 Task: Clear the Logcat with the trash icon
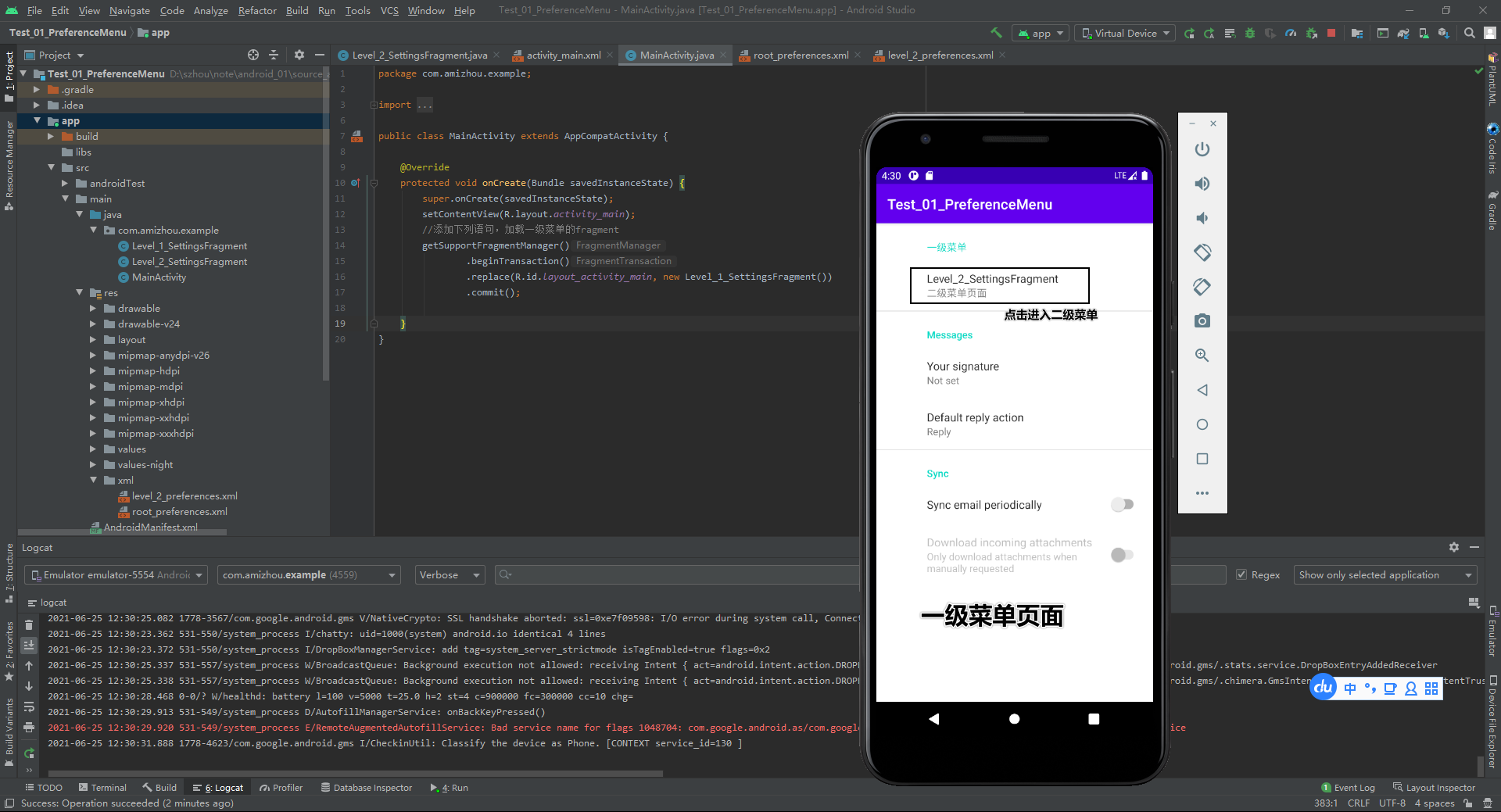pyautogui.click(x=29, y=625)
